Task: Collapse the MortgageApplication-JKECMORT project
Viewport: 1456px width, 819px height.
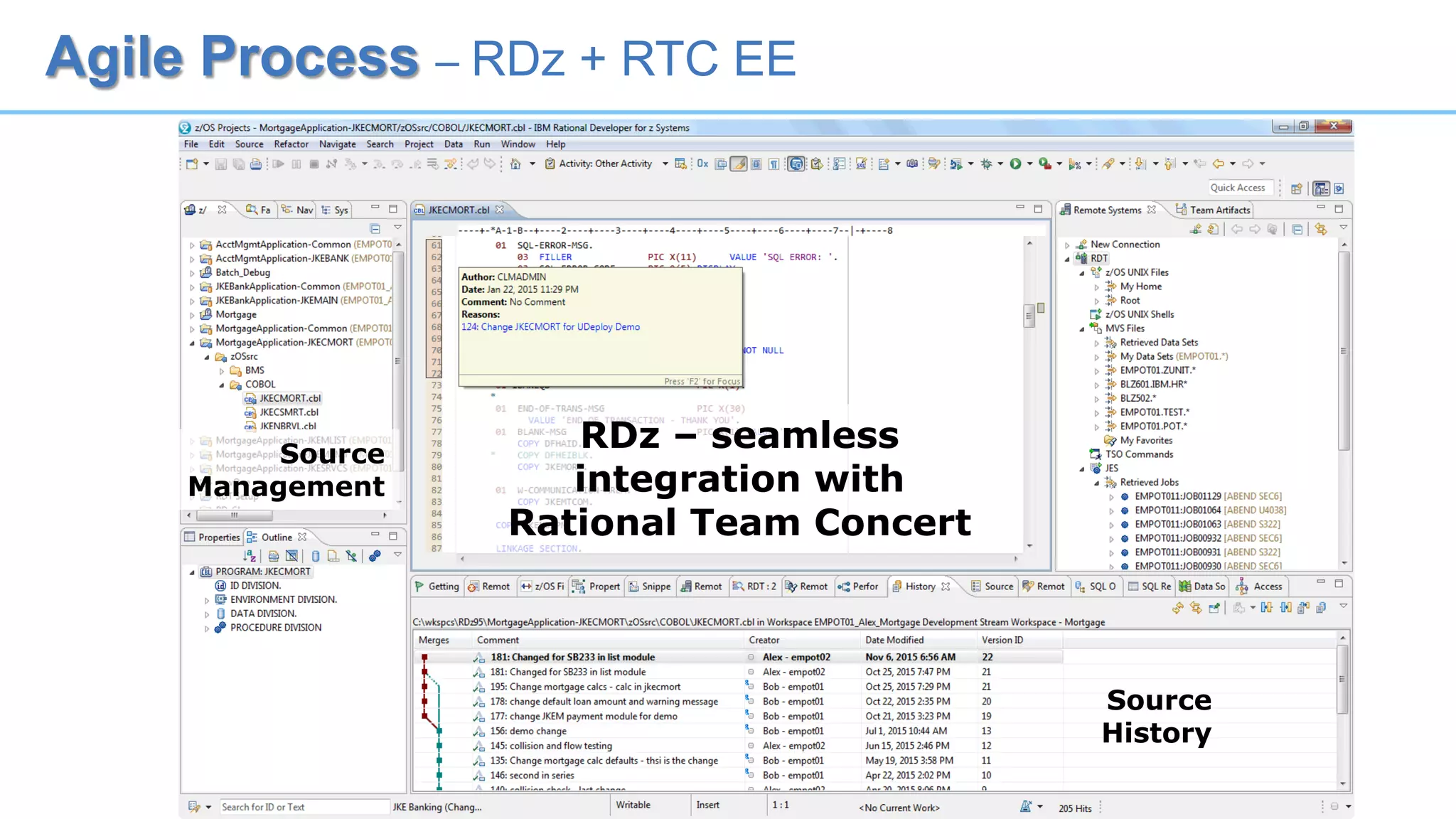Action: (x=192, y=343)
